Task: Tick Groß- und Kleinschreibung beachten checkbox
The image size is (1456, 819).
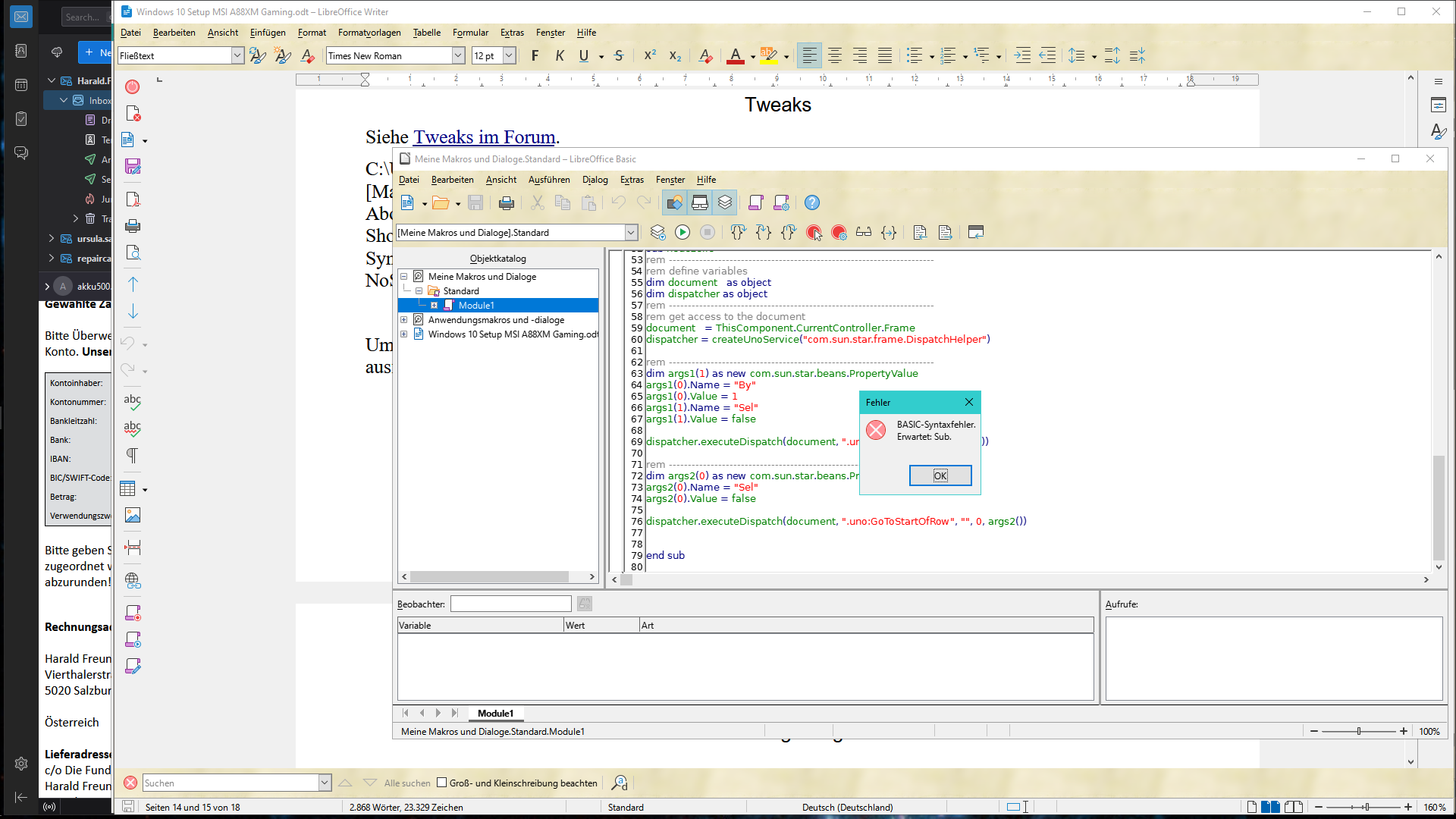Action: click(x=441, y=783)
